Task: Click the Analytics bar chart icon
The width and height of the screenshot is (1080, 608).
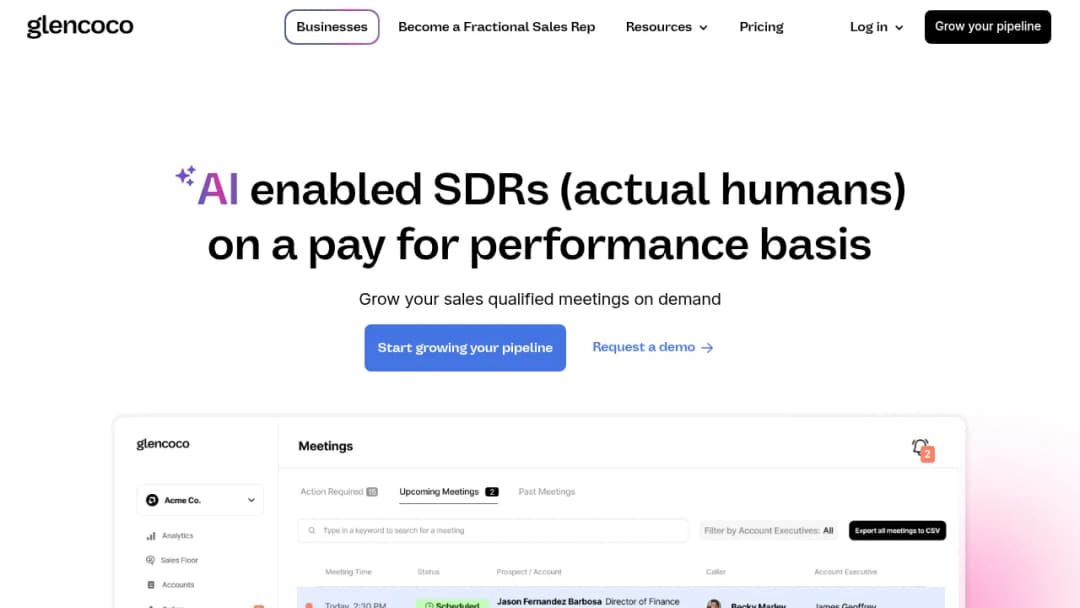Action: [x=151, y=536]
